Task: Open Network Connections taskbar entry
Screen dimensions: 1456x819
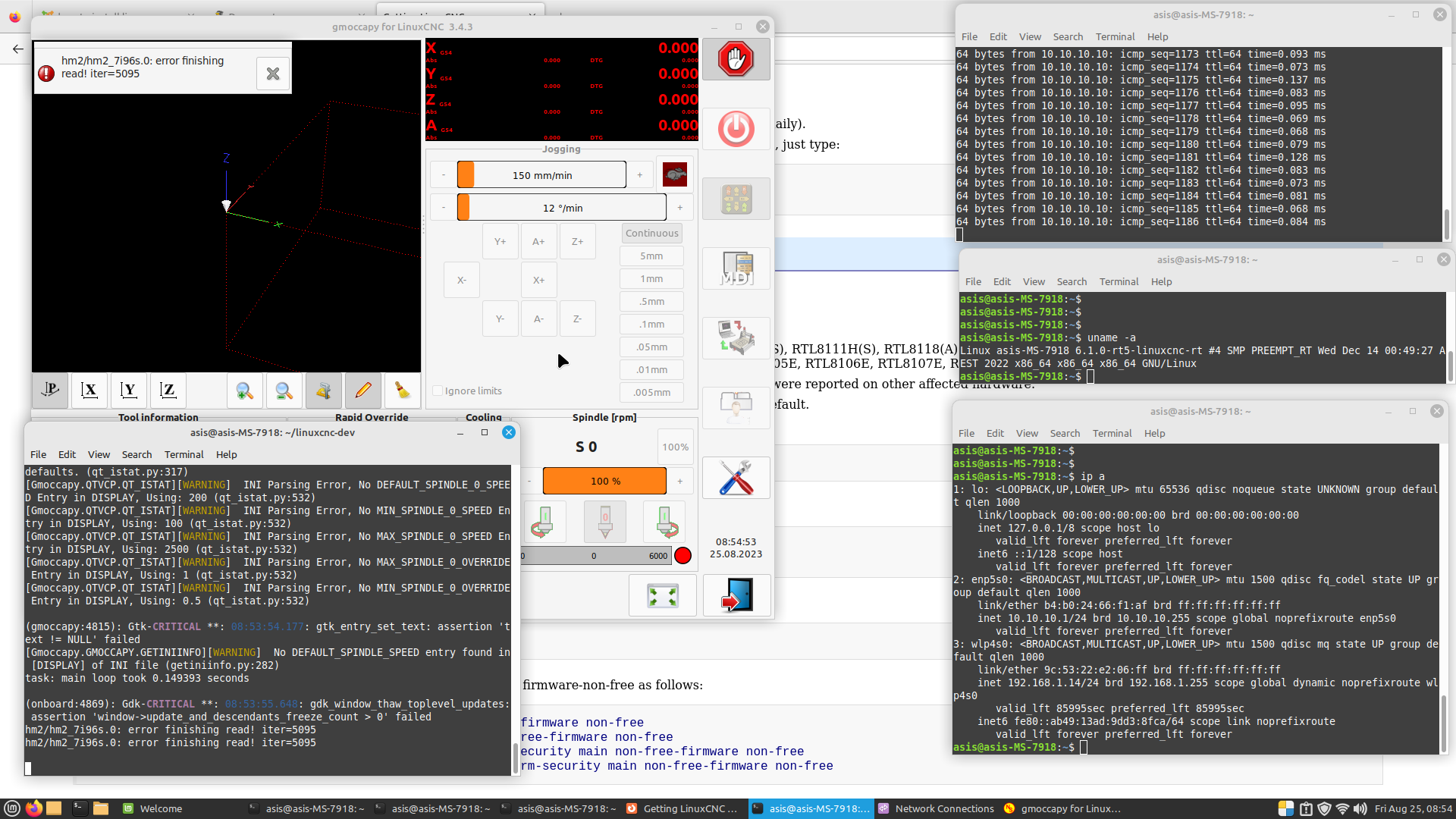Action: click(x=937, y=808)
